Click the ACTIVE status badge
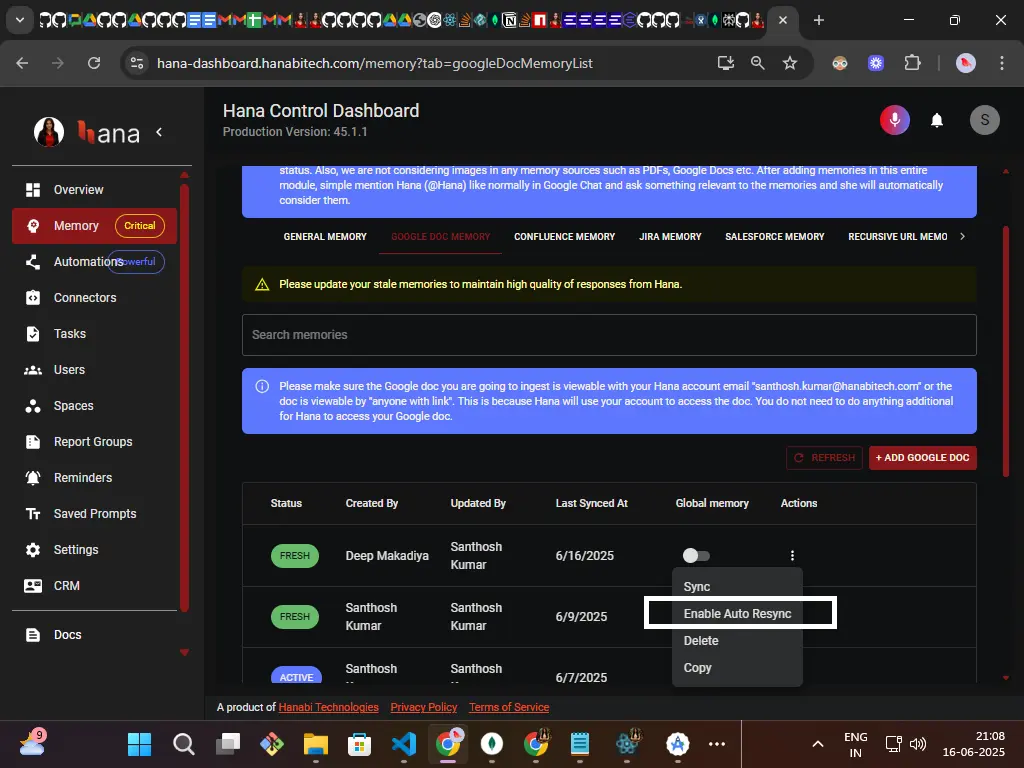Image resolution: width=1024 pixels, height=768 pixels. tap(296, 677)
